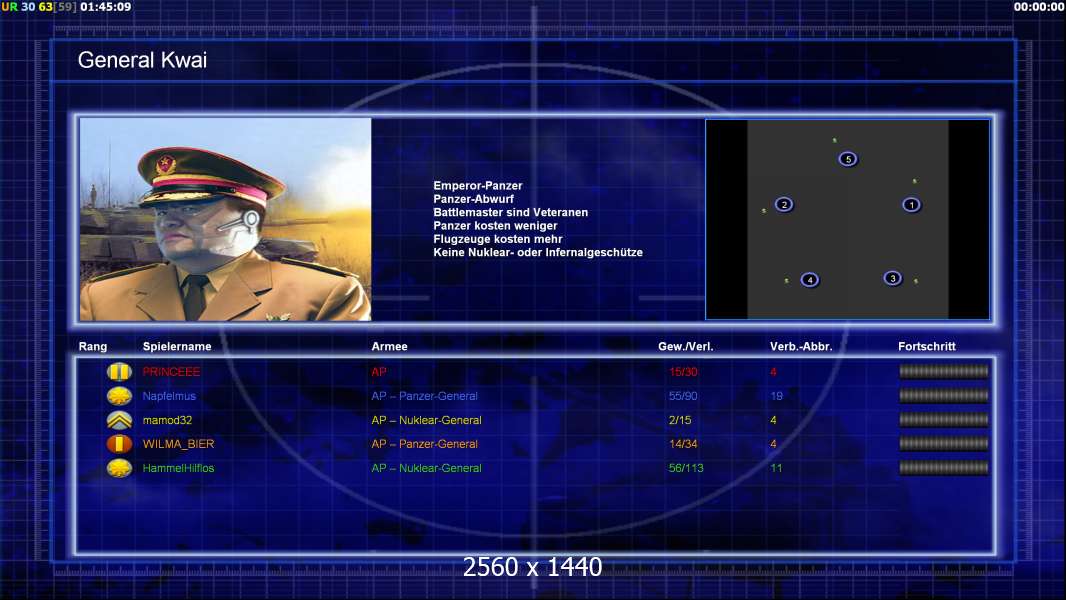Click mamod32's army AP – Nuklear-General

click(426, 420)
